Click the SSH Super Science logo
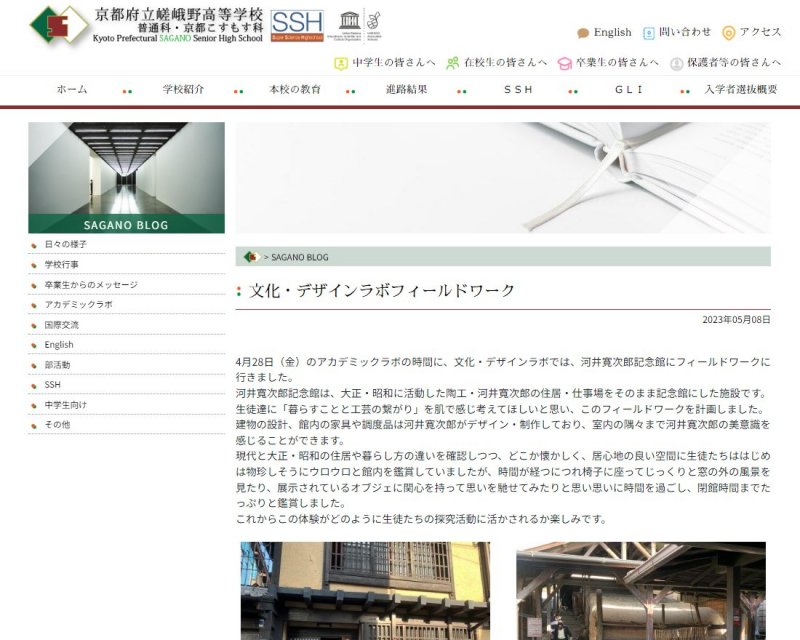Screen dimensions: 800x640 point(297,24)
